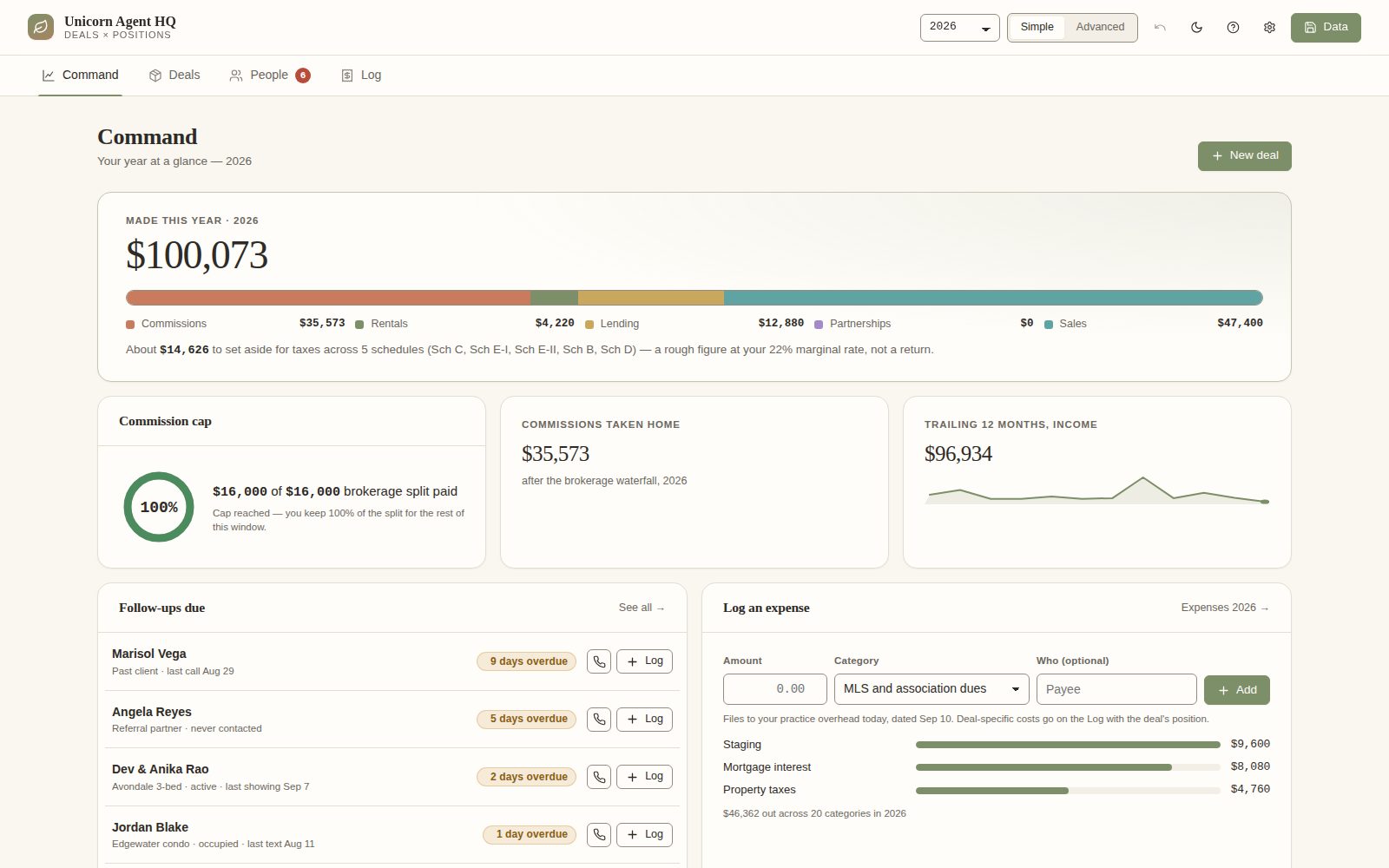This screenshot has width=1389, height=868.
Task: Click Log button for Dev & Anika Rao
Action: click(644, 777)
